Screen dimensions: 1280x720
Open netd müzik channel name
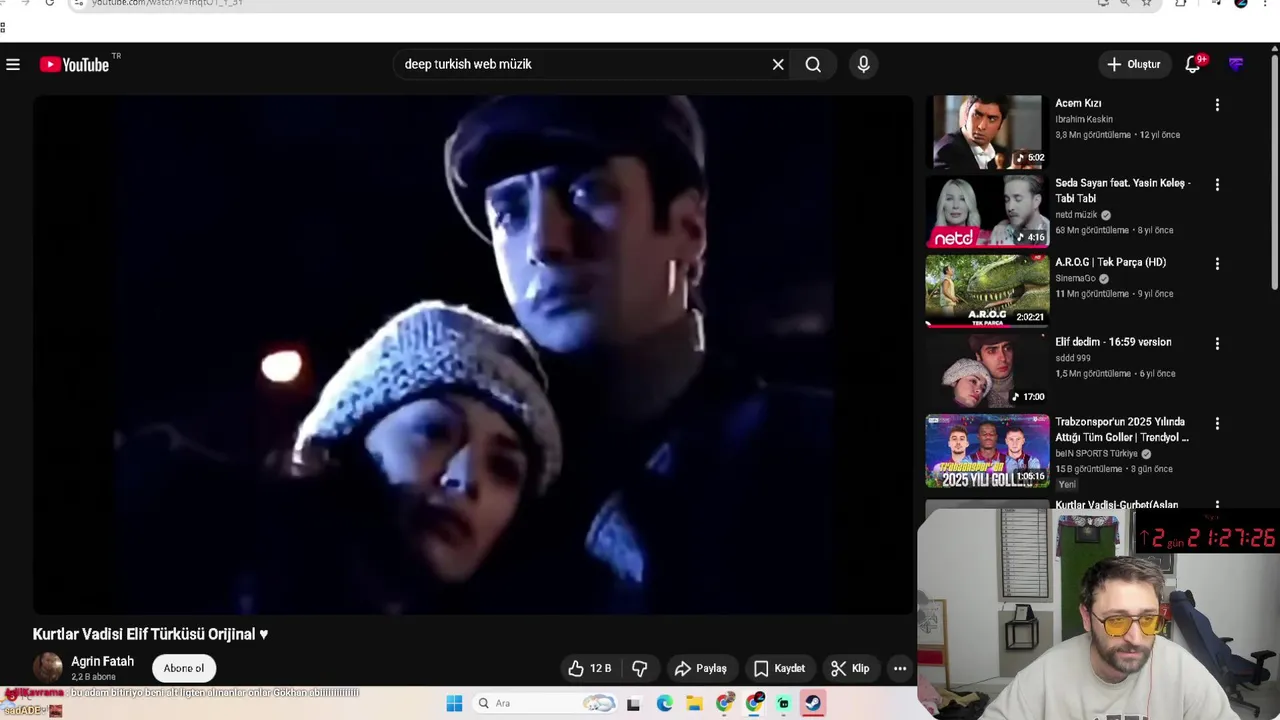(x=1076, y=215)
